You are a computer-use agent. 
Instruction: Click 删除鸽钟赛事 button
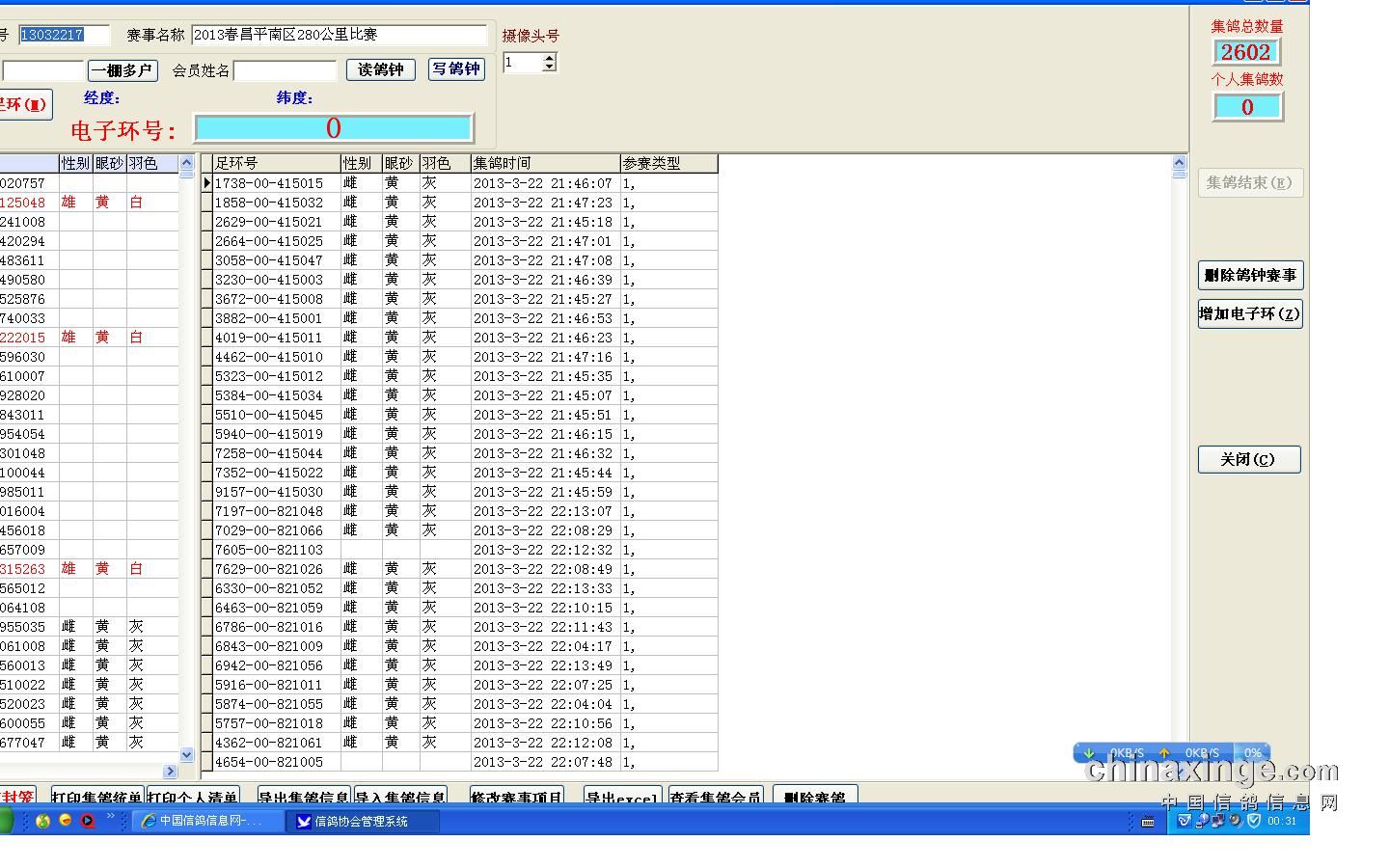[x=1250, y=275]
